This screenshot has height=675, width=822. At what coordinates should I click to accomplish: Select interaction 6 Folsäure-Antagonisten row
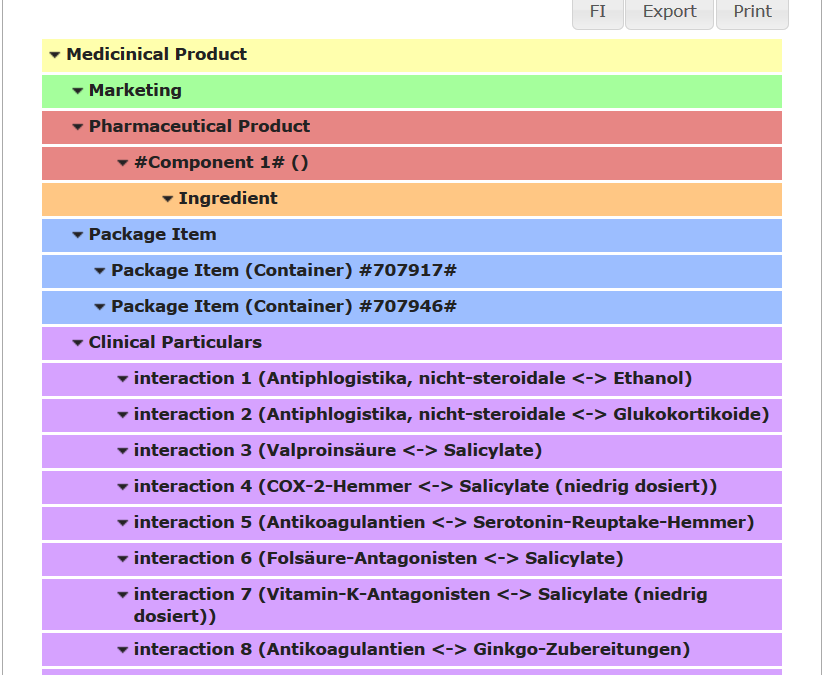378,558
